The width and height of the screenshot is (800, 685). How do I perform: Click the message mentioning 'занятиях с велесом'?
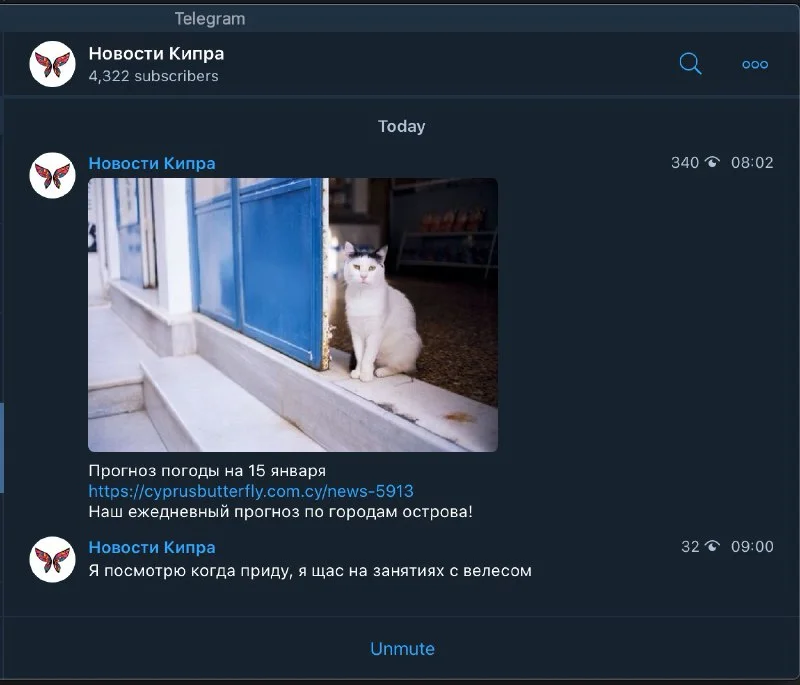(310, 571)
